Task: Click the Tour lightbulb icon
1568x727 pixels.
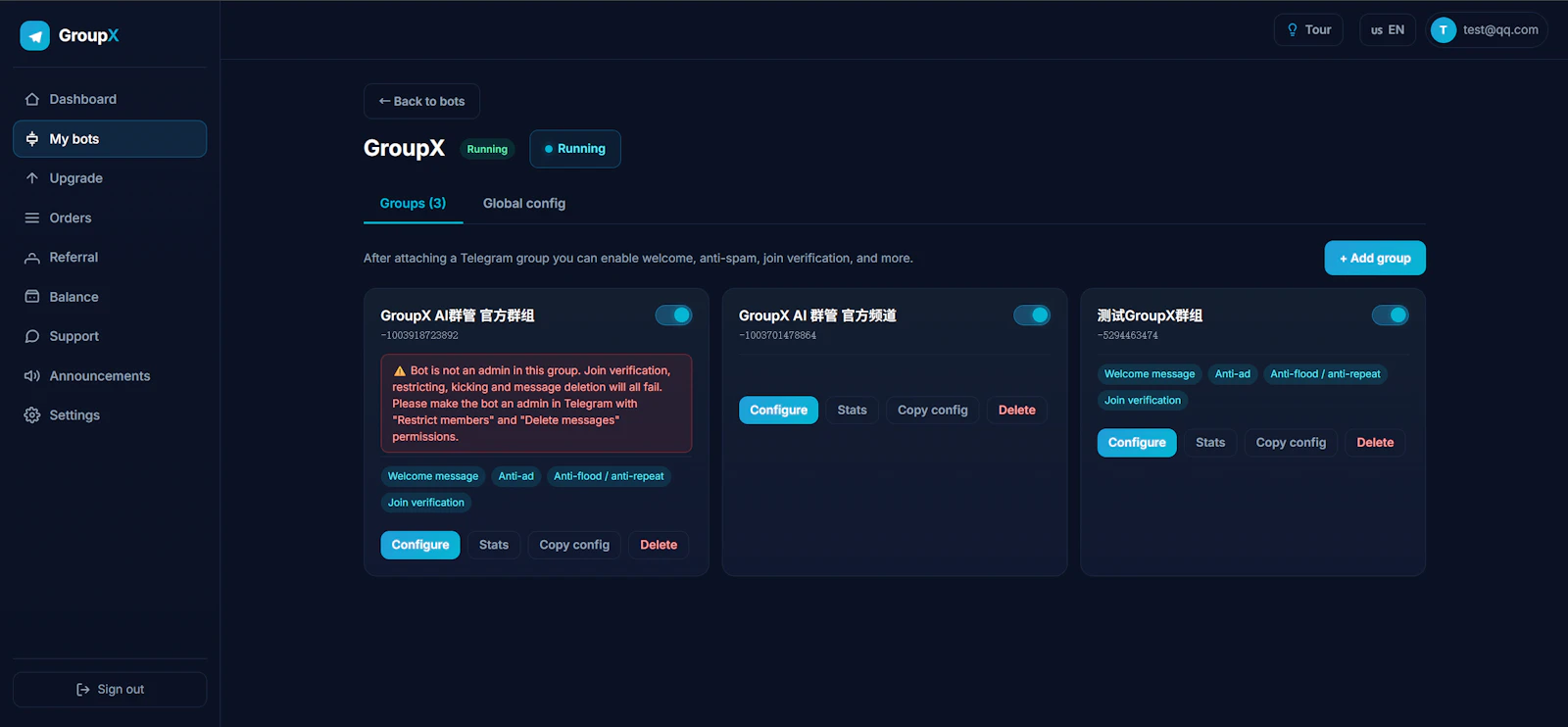Action: [1293, 30]
